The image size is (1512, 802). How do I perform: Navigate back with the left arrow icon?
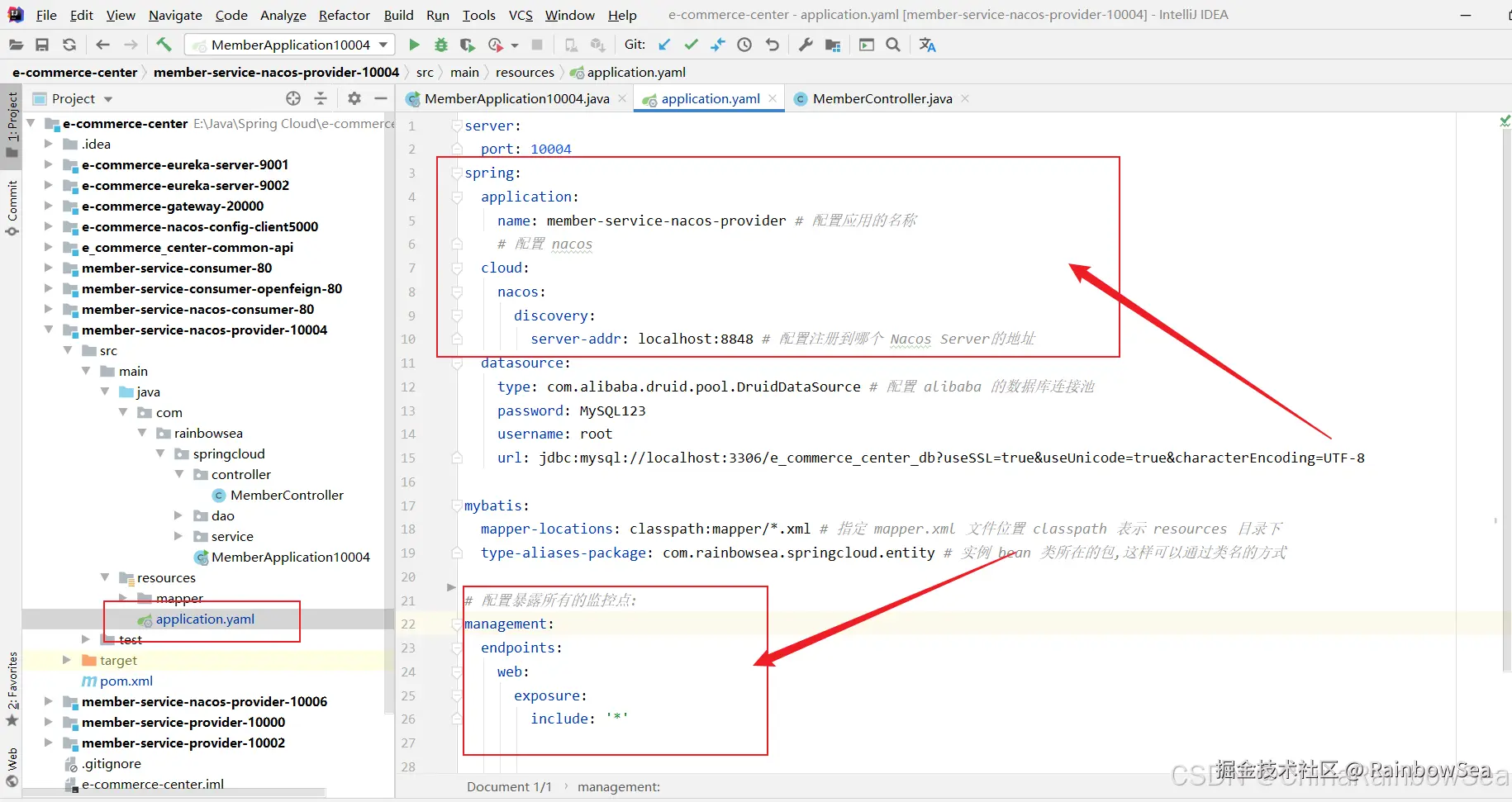click(103, 45)
